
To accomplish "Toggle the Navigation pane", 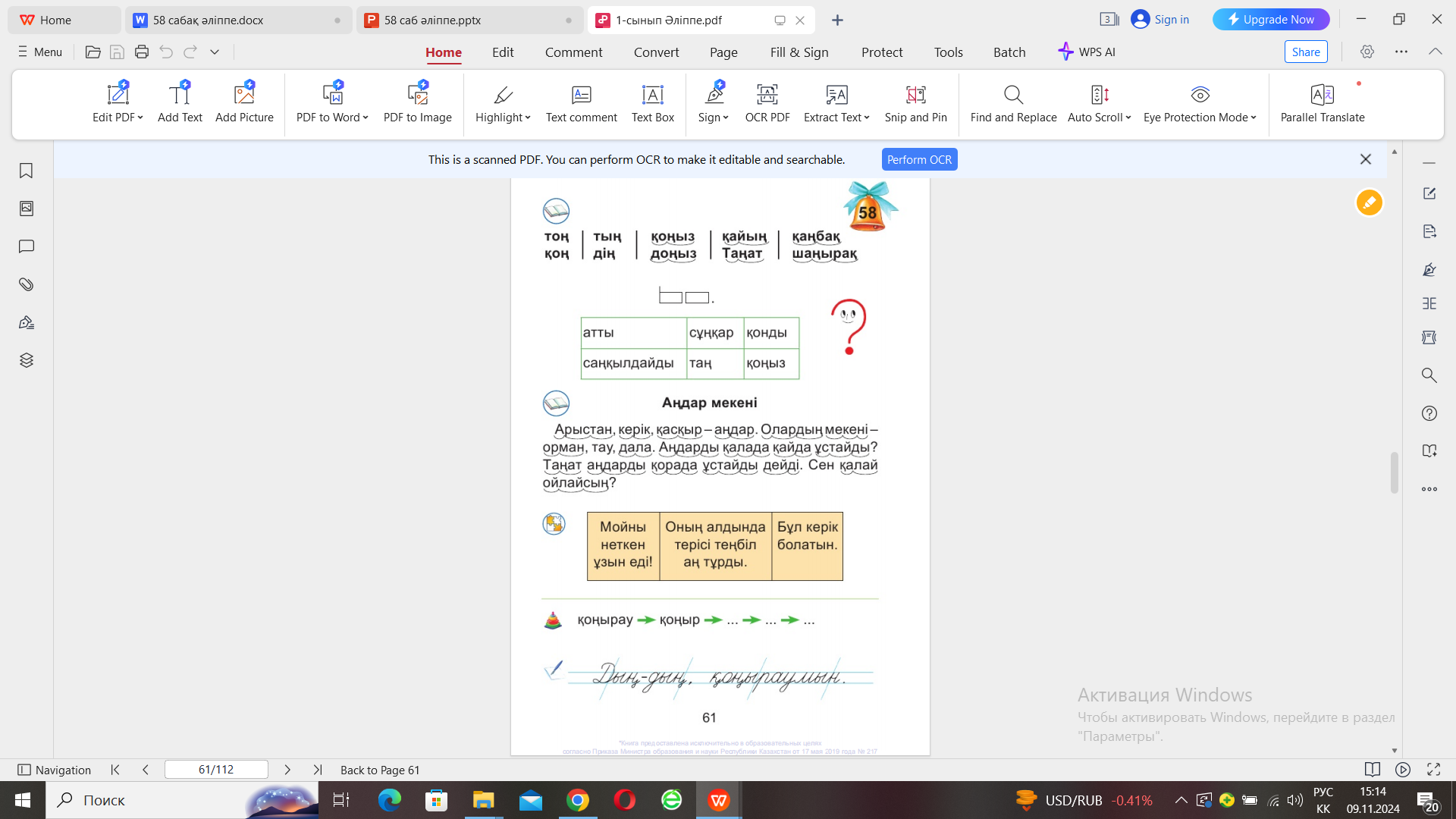I will click(54, 770).
